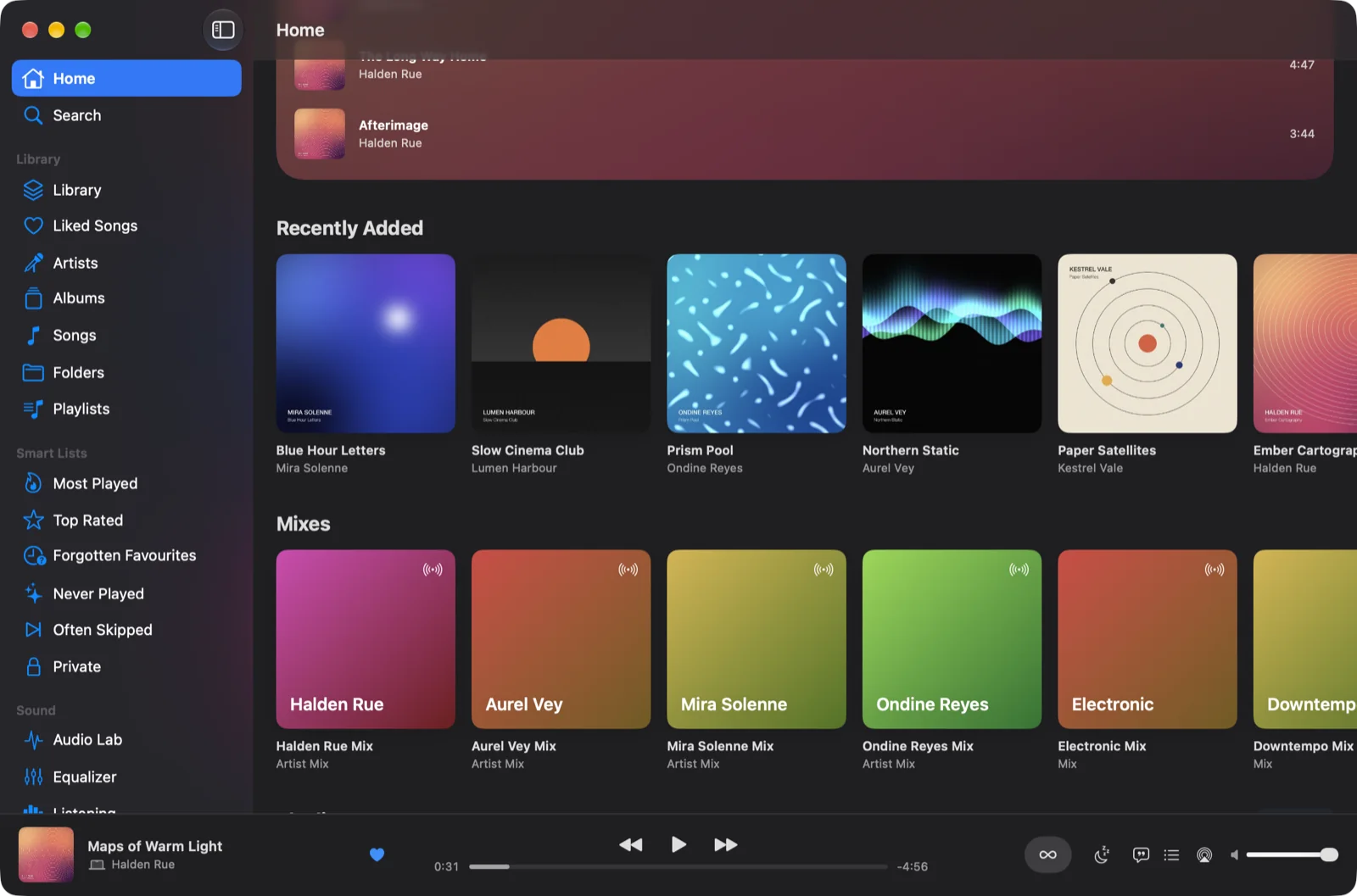Image resolution: width=1357 pixels, height=896 pixels.
Task: Open the Never Played smart list
Action: click(126, 593)
